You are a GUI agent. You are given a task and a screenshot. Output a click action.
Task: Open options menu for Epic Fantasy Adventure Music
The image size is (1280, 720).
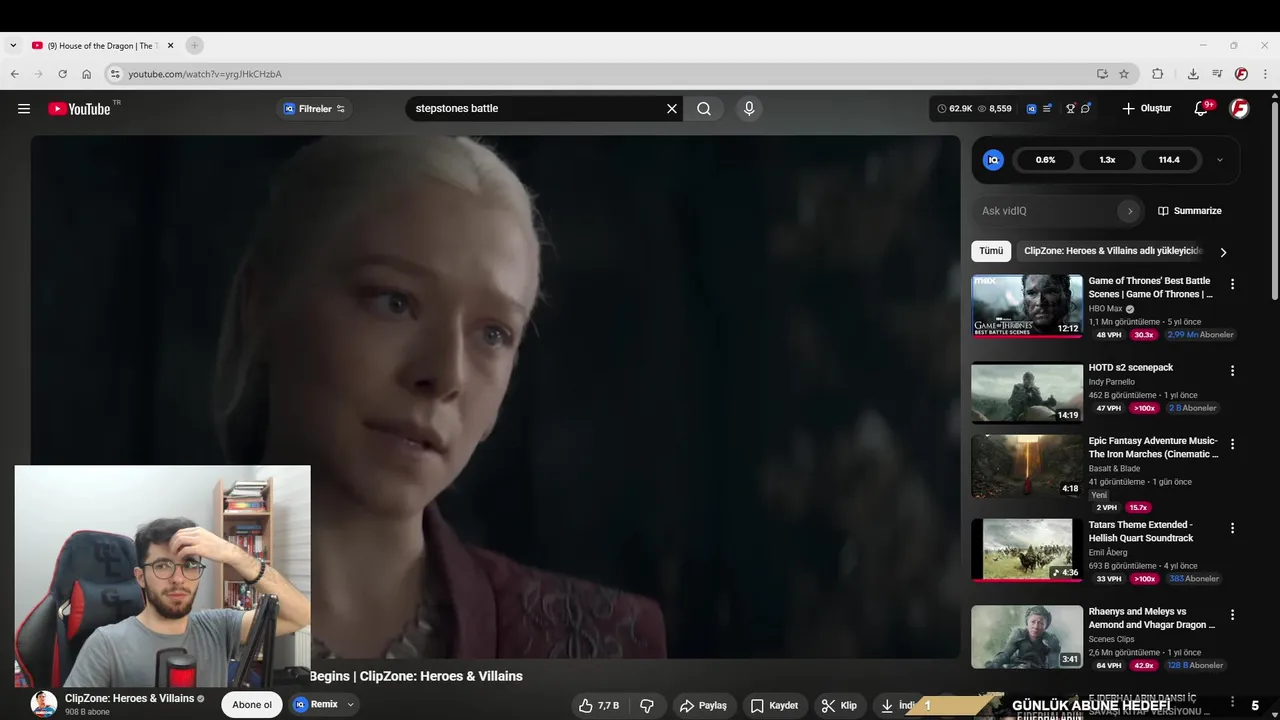pos(1232,444)
